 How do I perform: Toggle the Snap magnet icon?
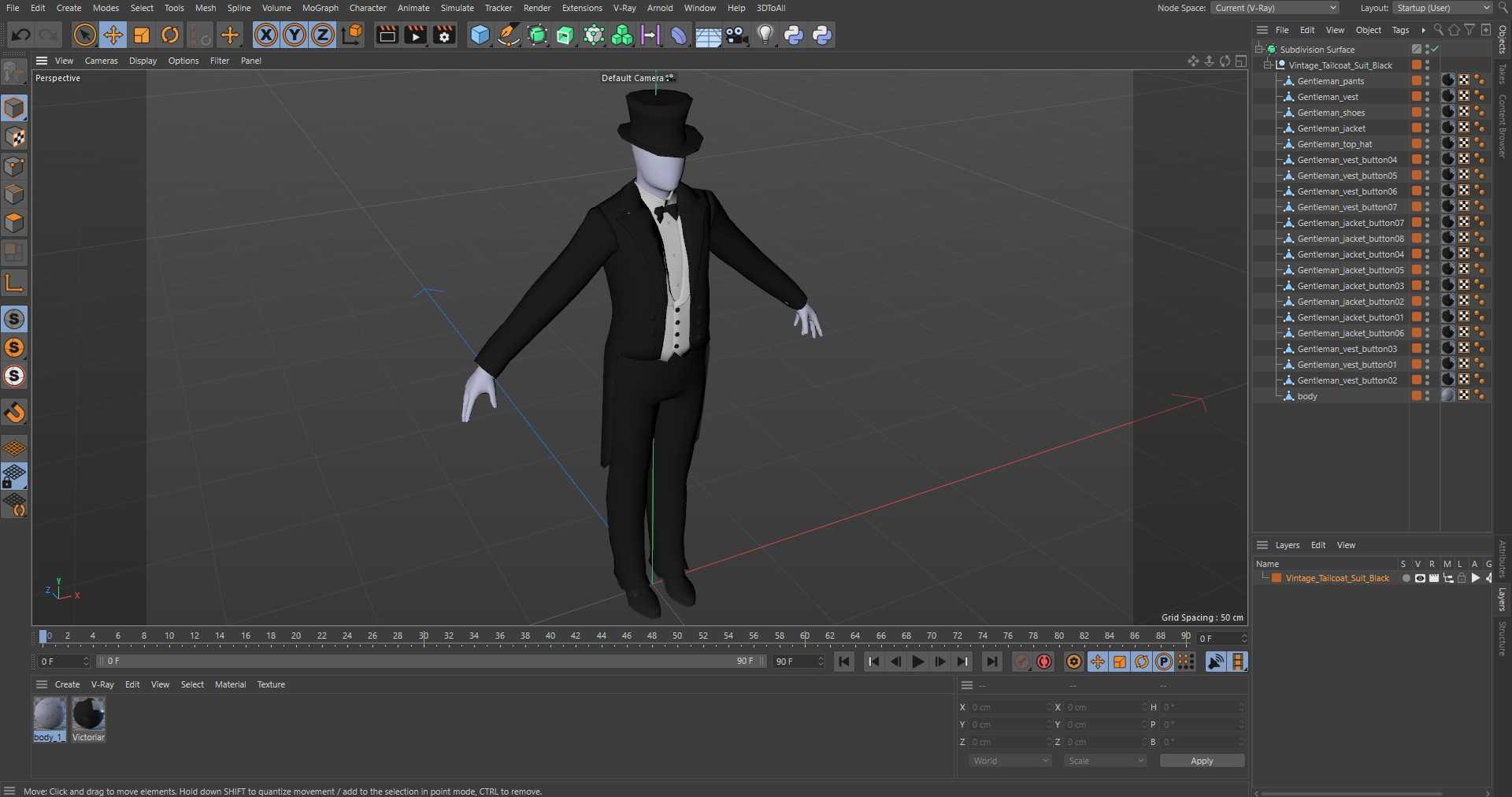[x=14, y=413]
